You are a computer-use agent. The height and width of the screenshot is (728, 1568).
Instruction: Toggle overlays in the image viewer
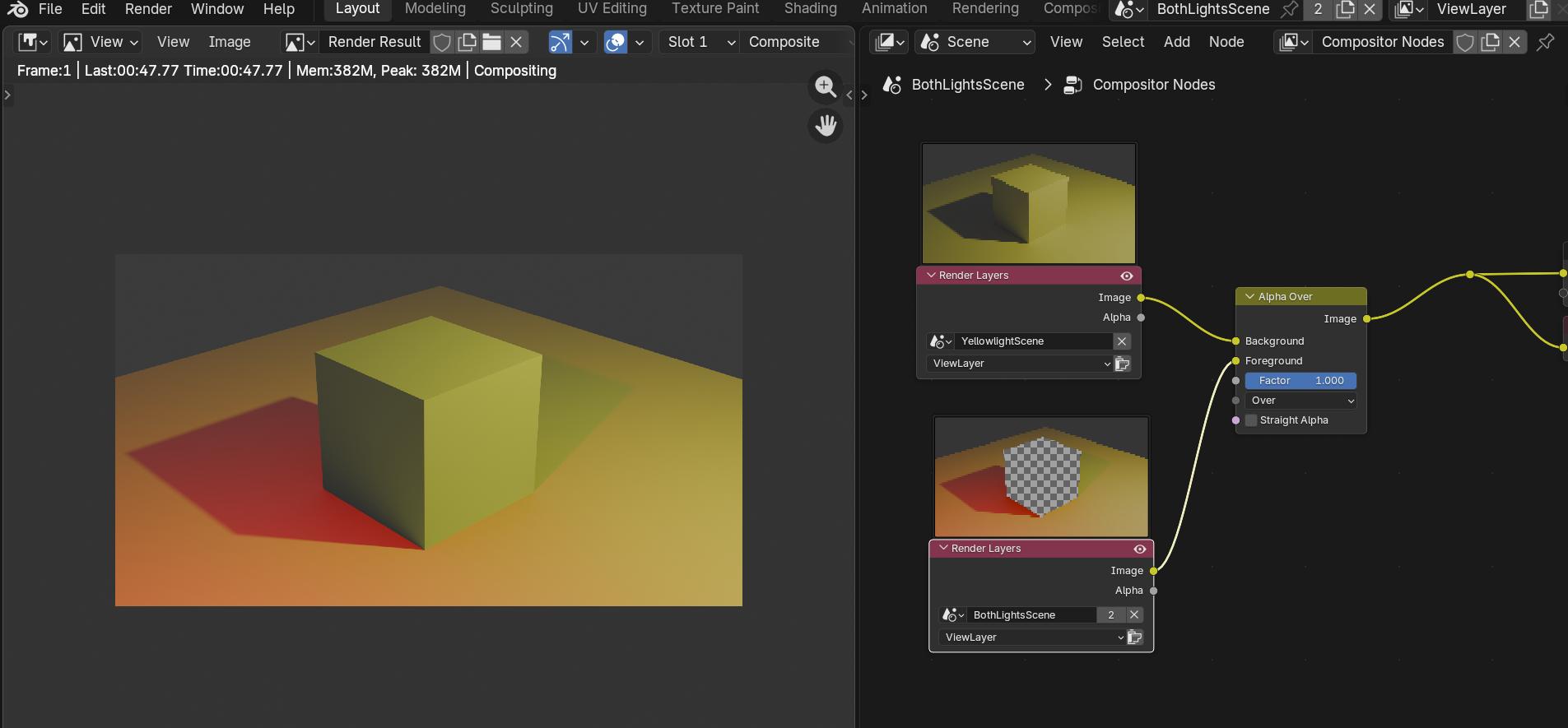(616, 42)
